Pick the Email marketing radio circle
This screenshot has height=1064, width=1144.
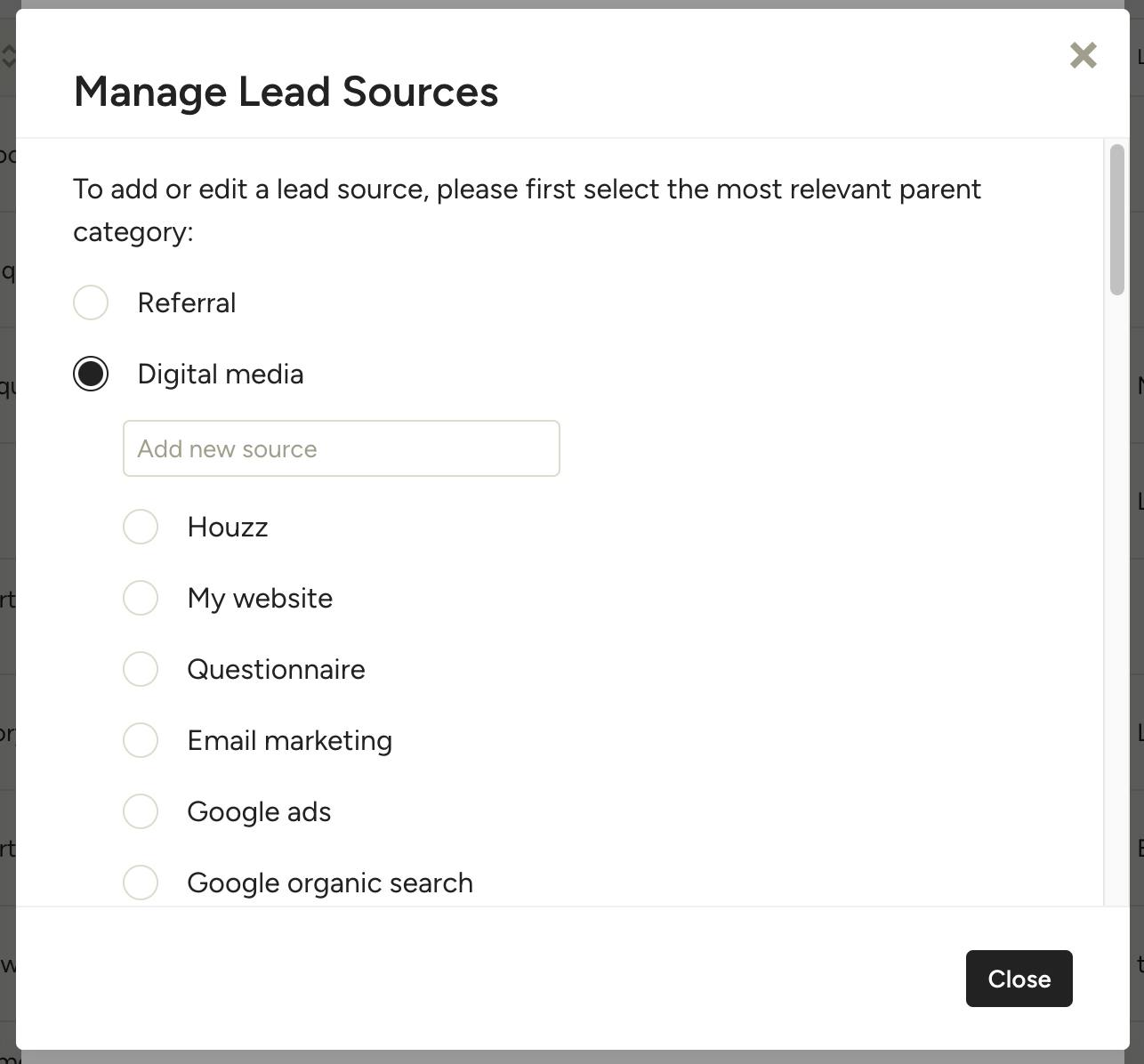[x=141, y=740]
